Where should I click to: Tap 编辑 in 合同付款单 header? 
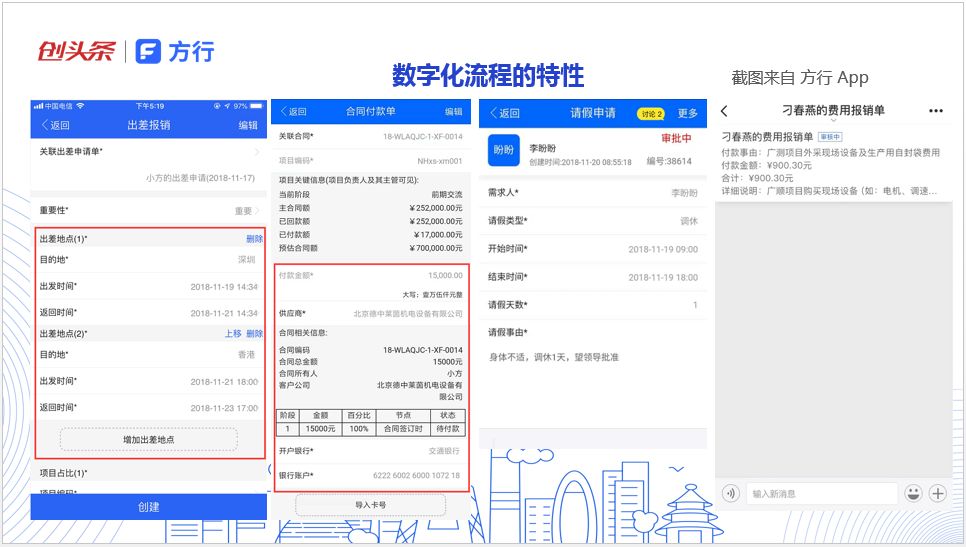click(453, 111)
